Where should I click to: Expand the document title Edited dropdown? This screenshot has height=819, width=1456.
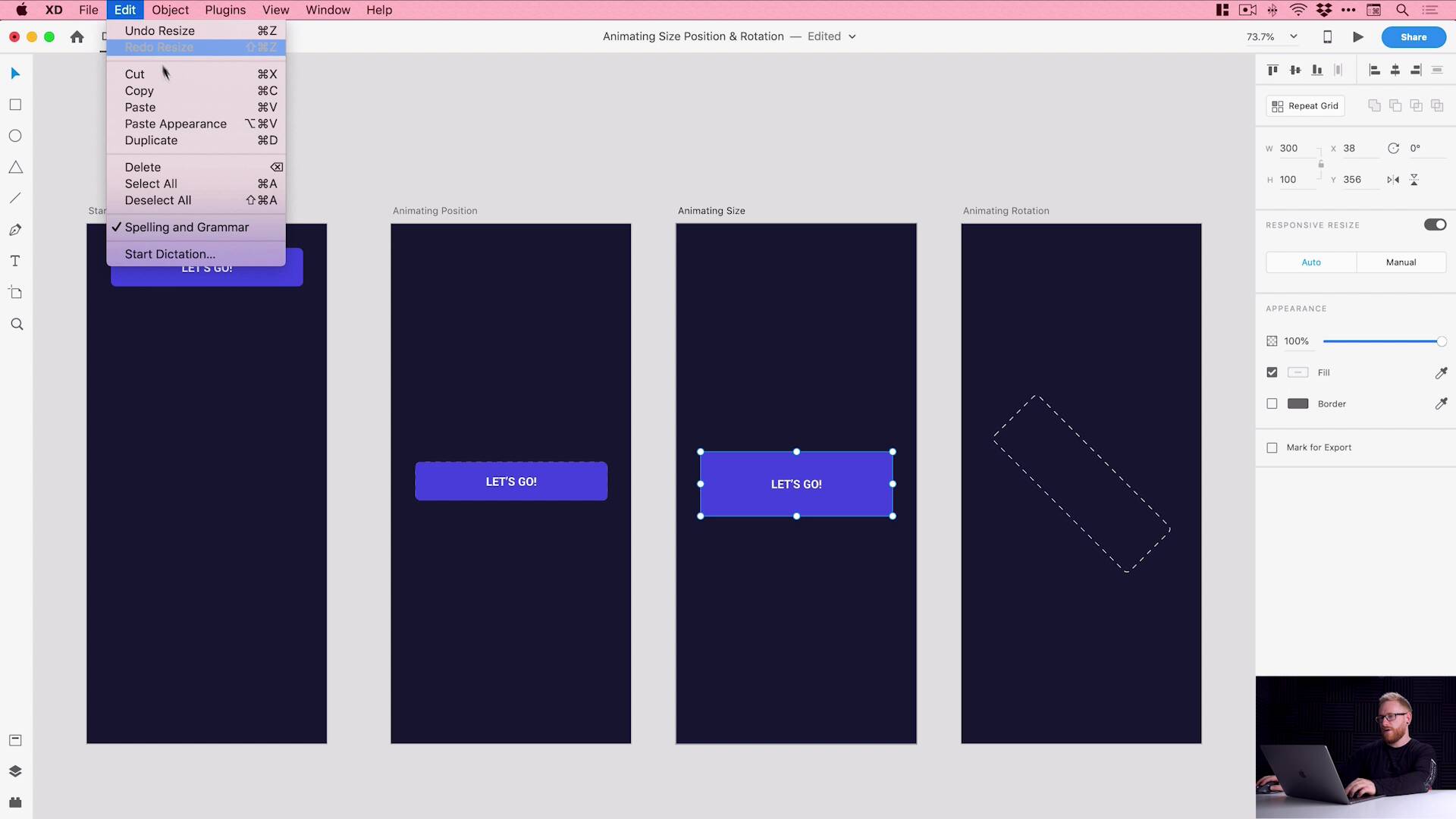[x=852, y=36]
